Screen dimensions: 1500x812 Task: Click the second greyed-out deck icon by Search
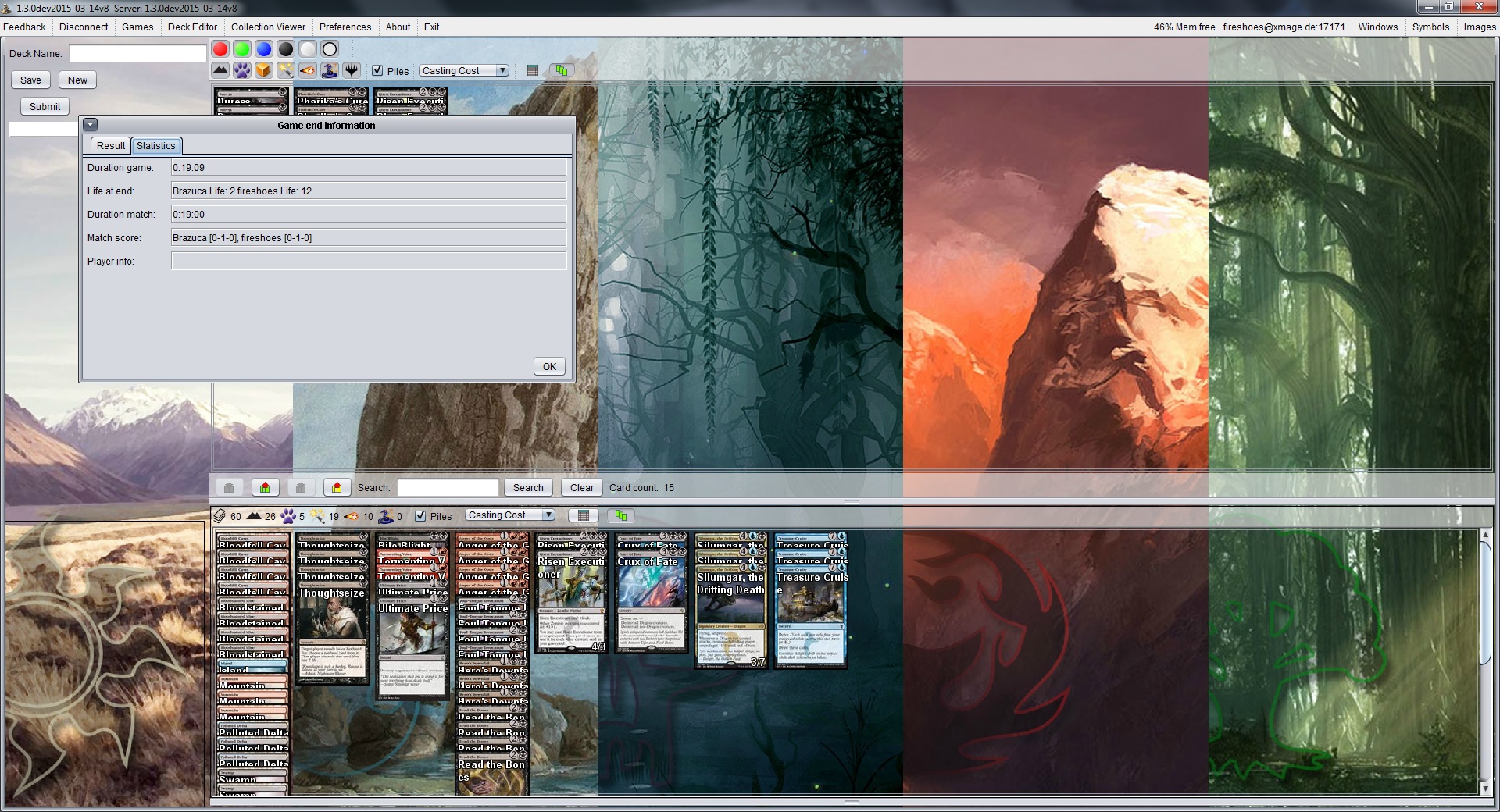click(301, 487)
